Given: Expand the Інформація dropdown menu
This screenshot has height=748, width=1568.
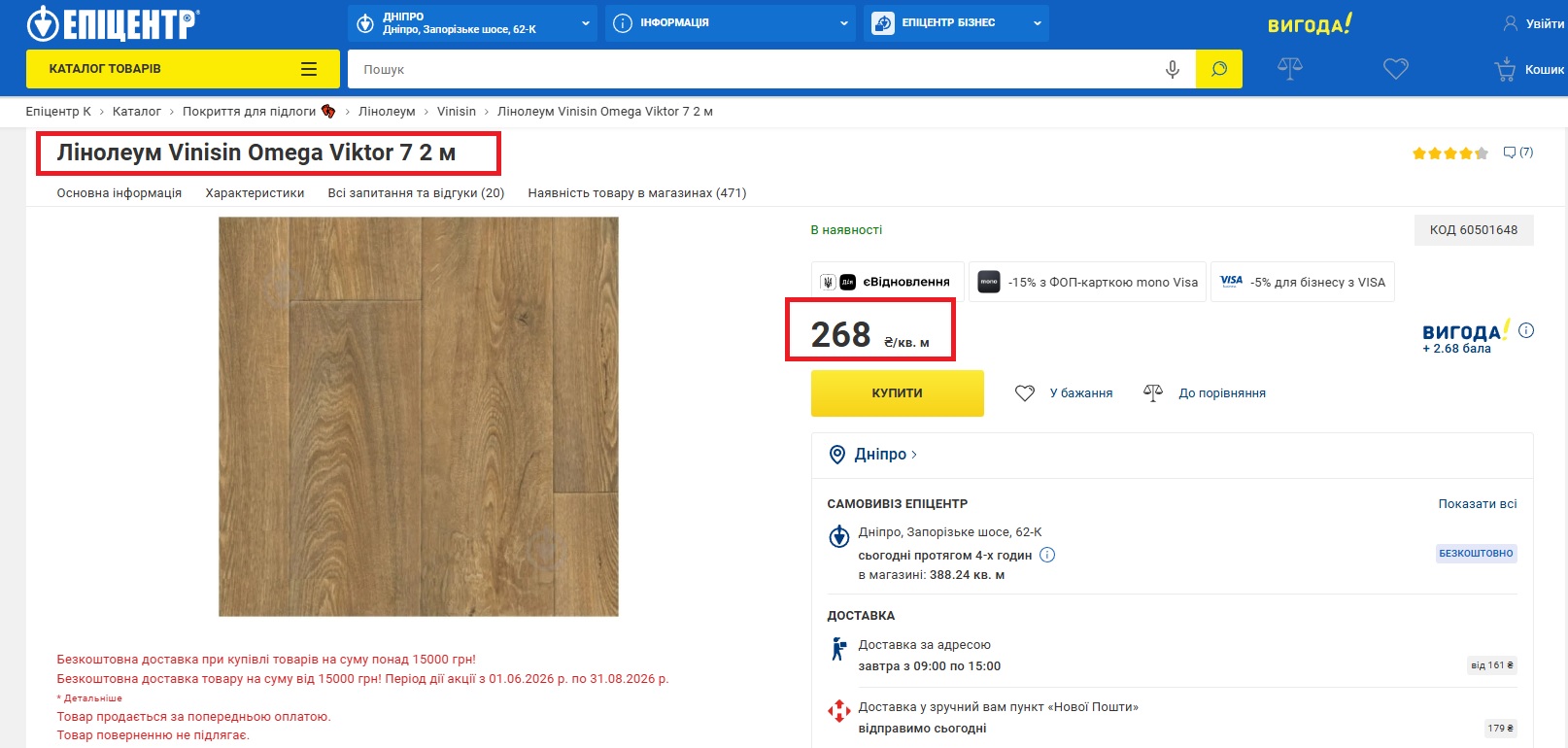Looking at the screenshot, I should (x=731, y=23).
